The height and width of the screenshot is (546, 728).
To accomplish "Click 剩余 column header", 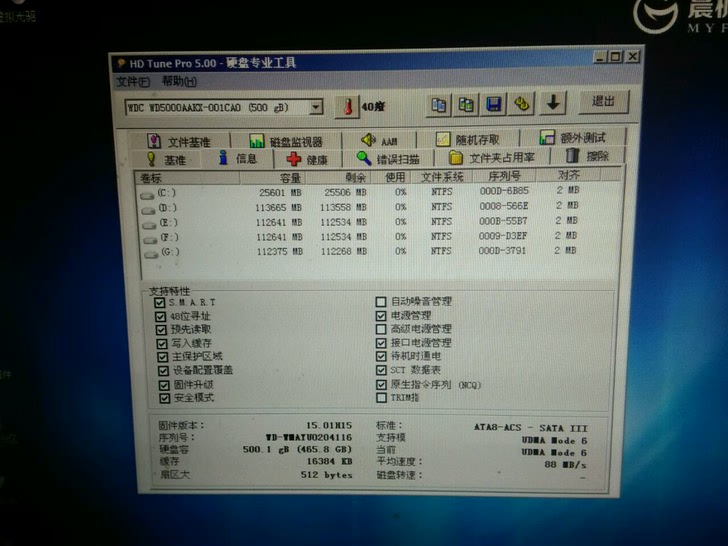I will click(x=338, y=177).
